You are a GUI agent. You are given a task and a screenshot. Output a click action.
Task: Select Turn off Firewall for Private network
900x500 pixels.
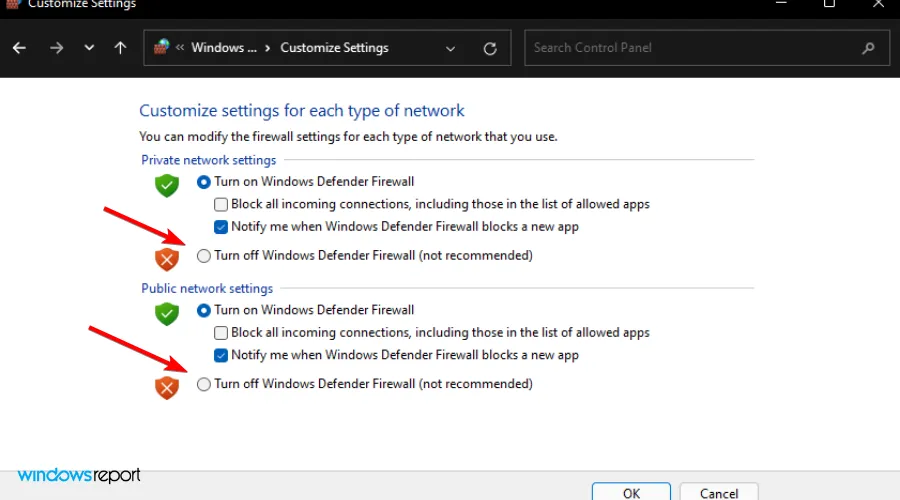pyautogui.click(x=204, y=256)
